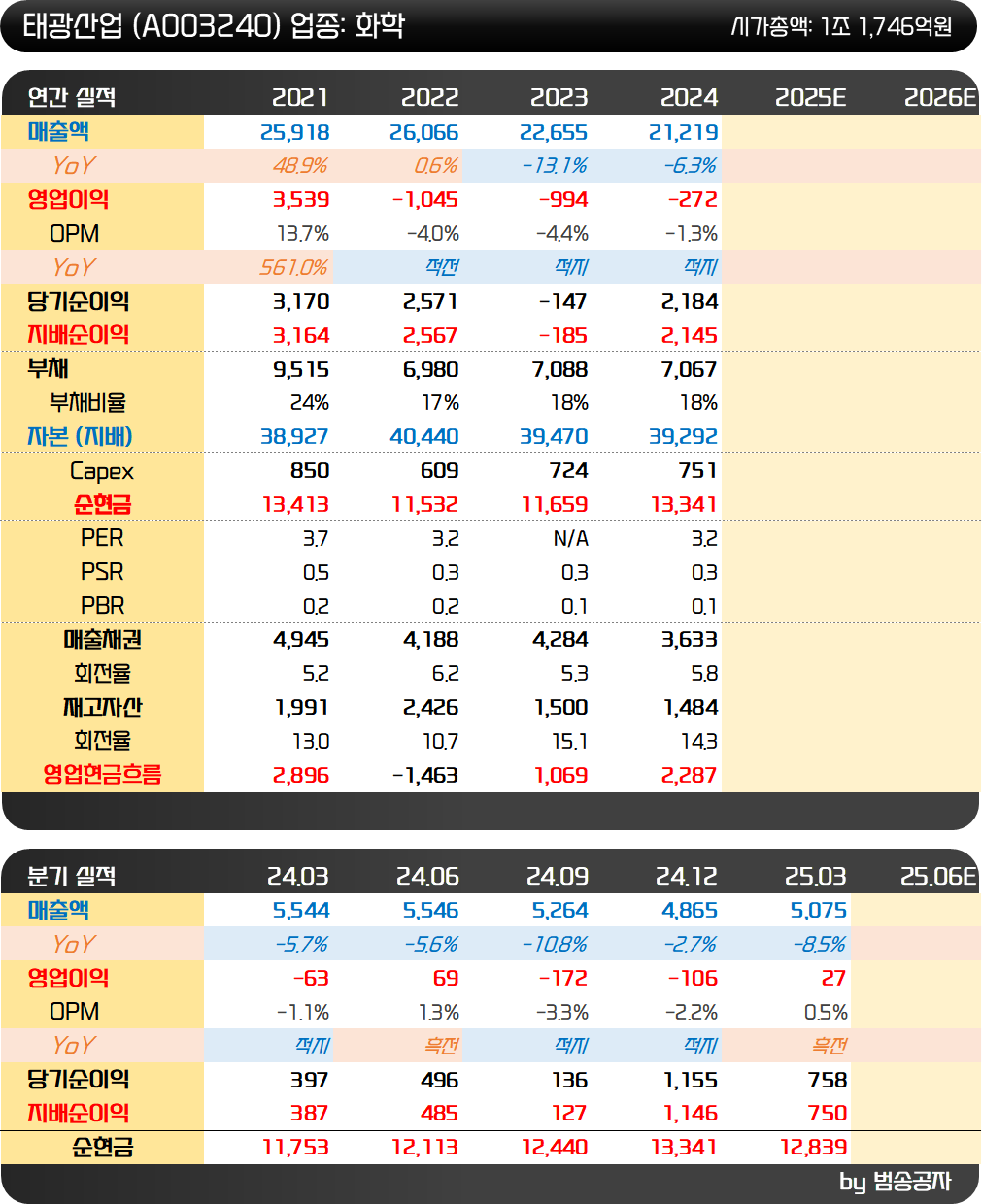Select operating cash flow -1,463
982x1204 pixels.
point(425,776)
